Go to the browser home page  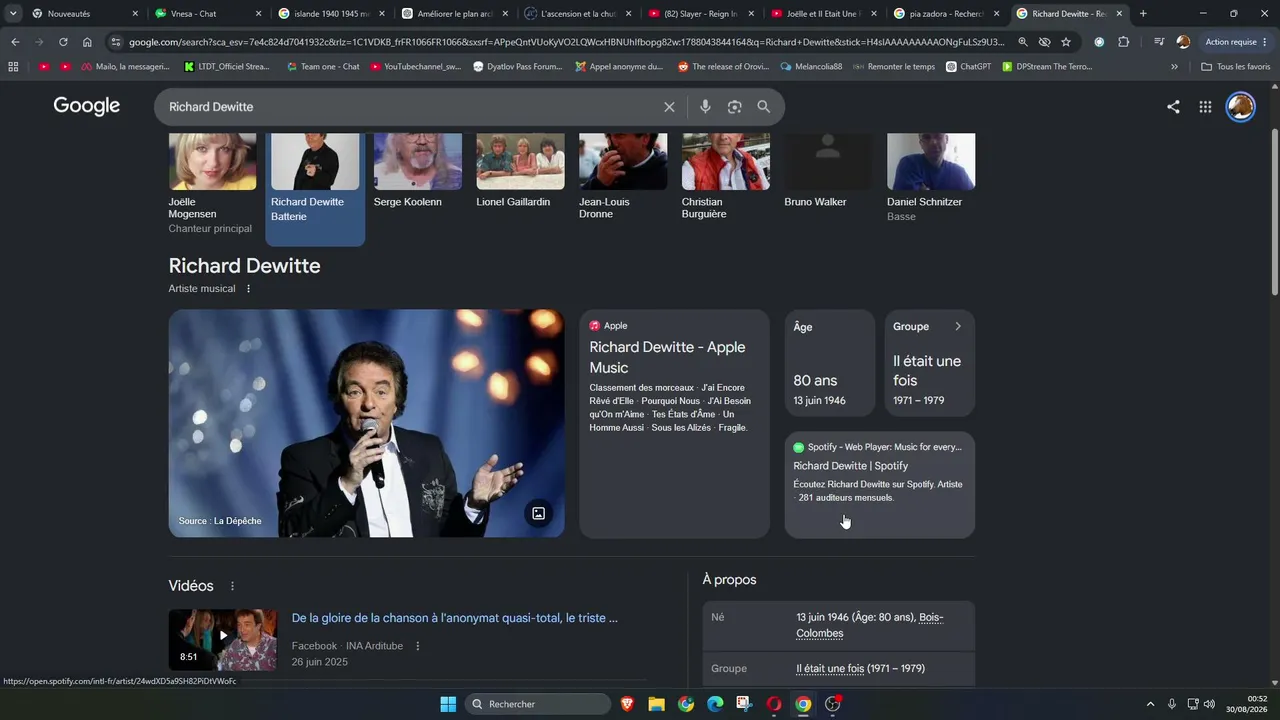87,42
